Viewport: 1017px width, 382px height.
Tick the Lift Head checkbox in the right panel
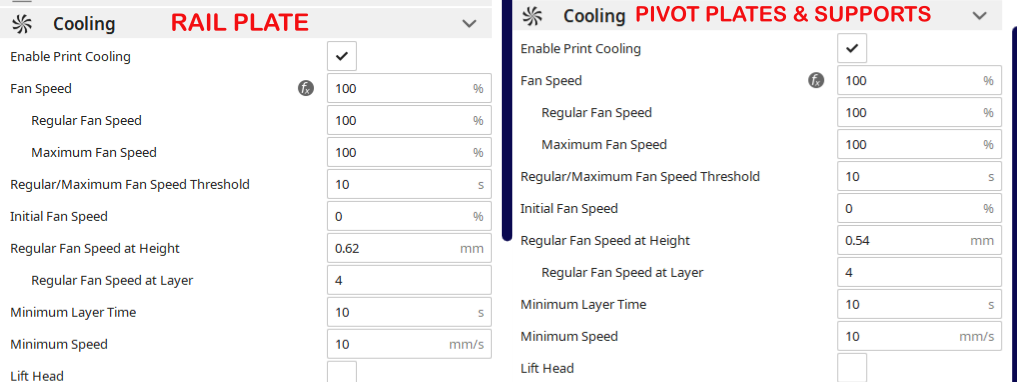[852, 368]
